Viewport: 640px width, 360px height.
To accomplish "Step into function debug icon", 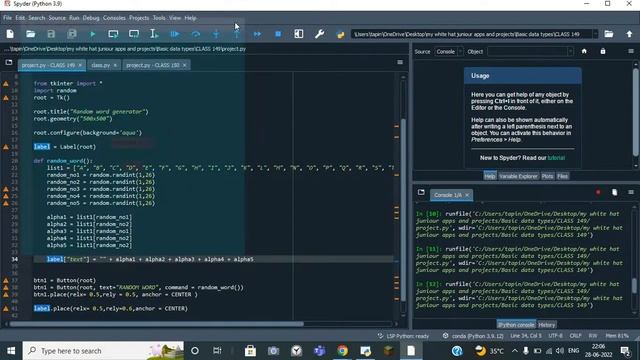I will (x=216, y=34).
